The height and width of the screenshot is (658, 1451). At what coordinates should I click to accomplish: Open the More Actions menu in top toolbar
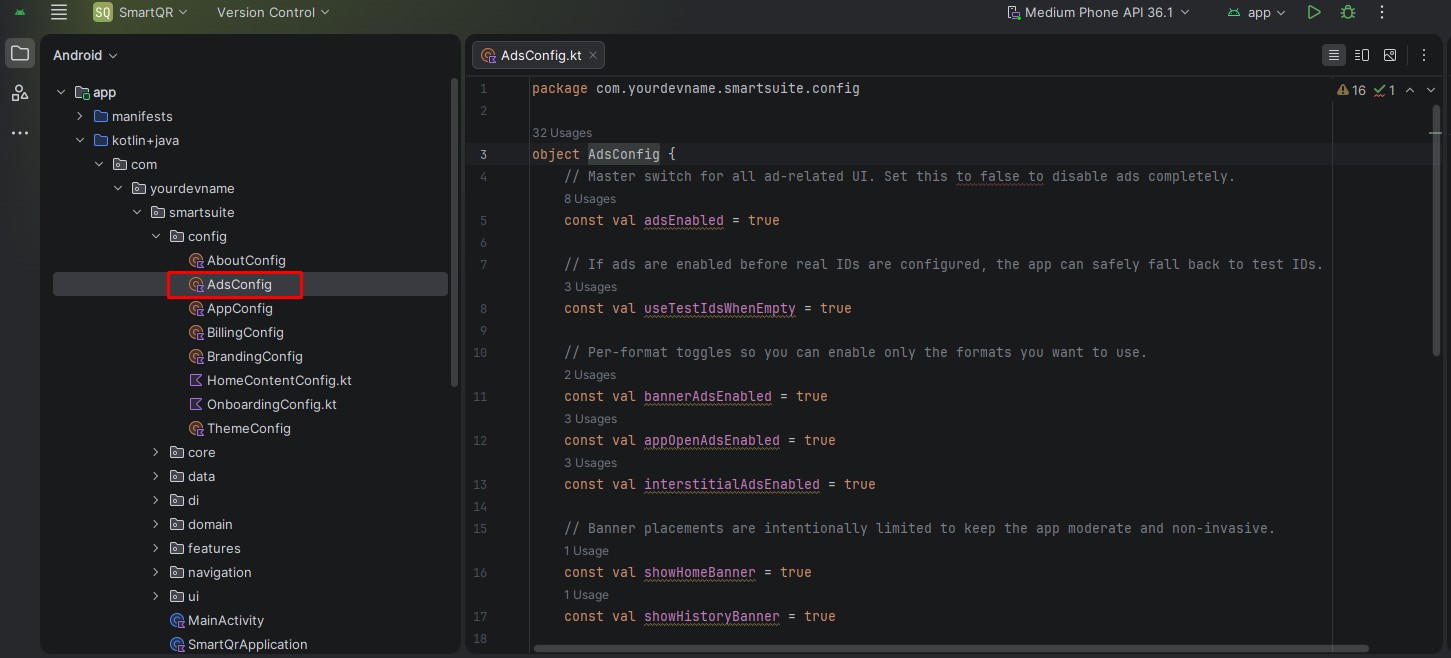coord(1382,12)
